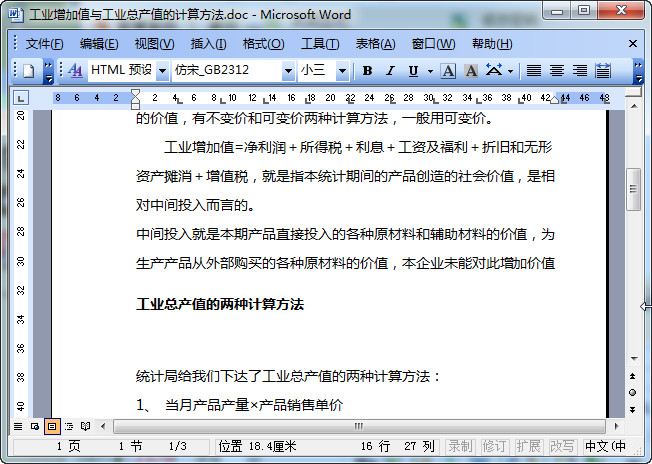Toggle Underline formatting

(413, 71)
